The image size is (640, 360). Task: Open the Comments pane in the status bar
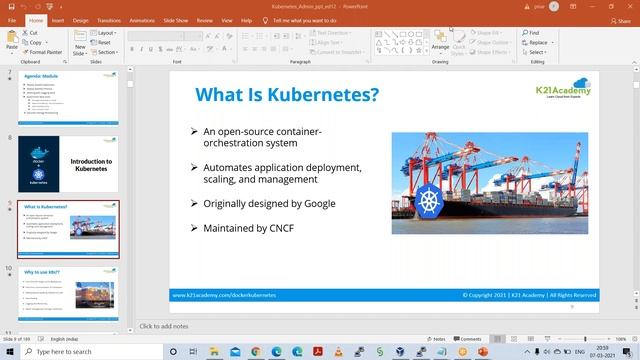pyautogui.click(x=468, y=339)
